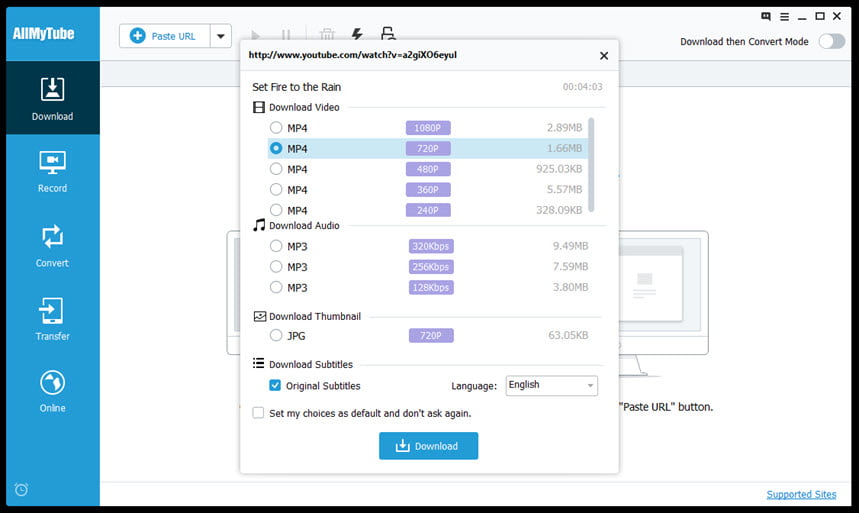
Task: Click the private mode lock icon in toolbar
Action: pyautogui.click(x=388, y=34)
